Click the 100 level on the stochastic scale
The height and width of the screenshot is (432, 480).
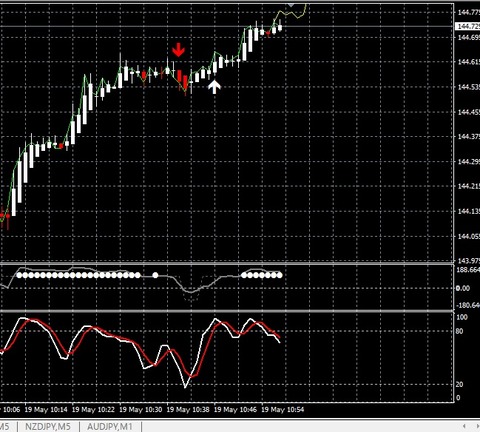pos(462,317)
